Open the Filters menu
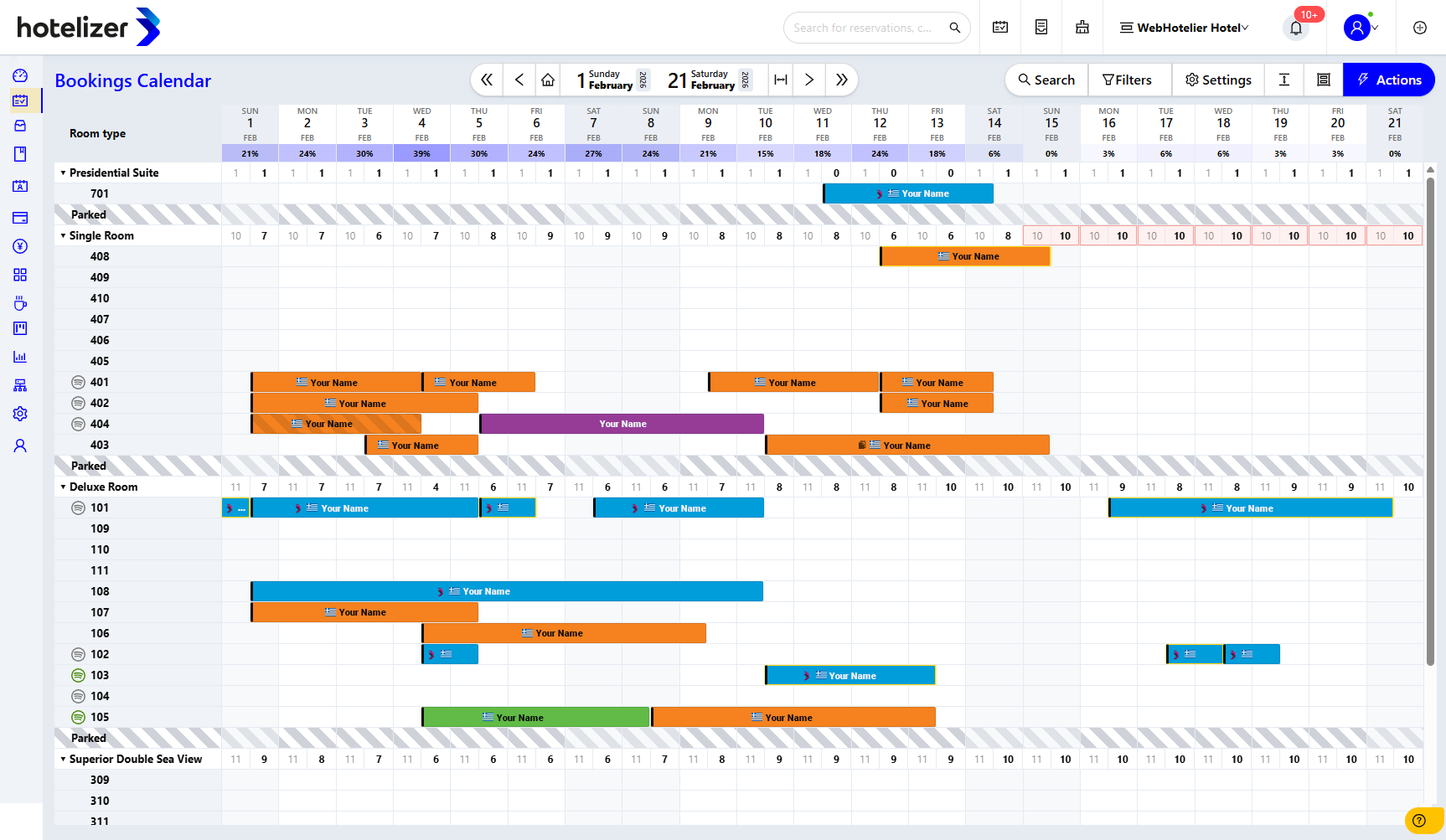Screen dimensions: 1446x840 [1127, 80]
